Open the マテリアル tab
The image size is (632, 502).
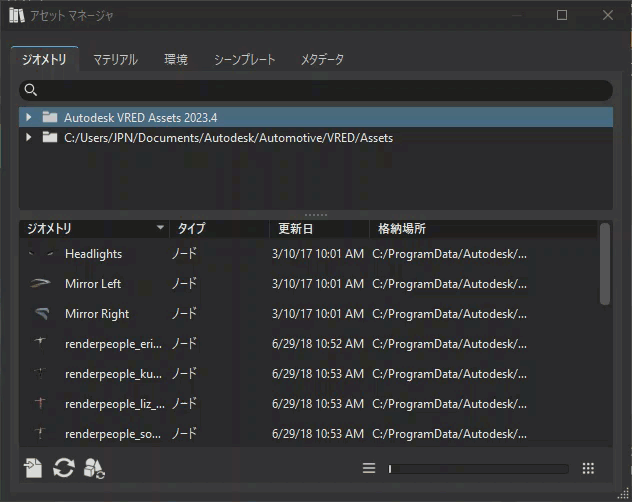pos(115,60)
